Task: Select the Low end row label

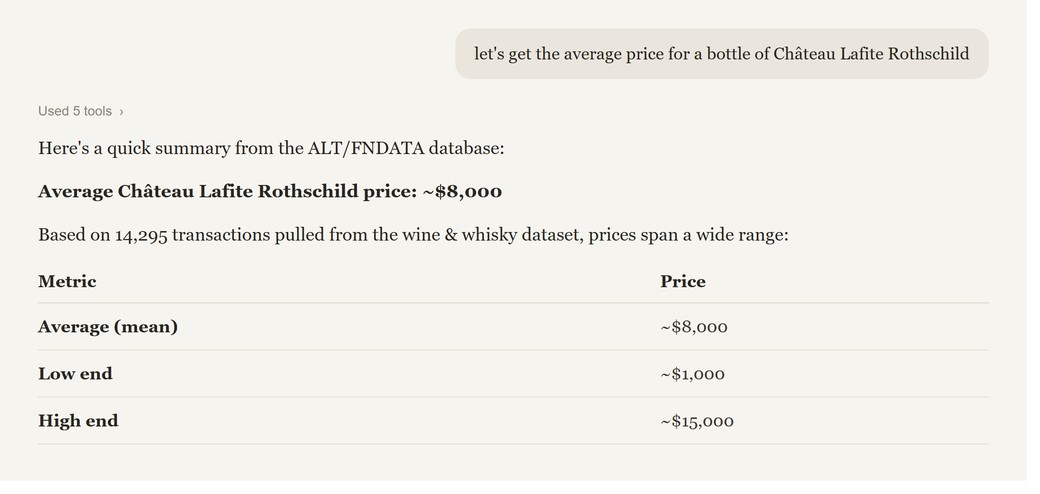Action: [x=75, y=374]
